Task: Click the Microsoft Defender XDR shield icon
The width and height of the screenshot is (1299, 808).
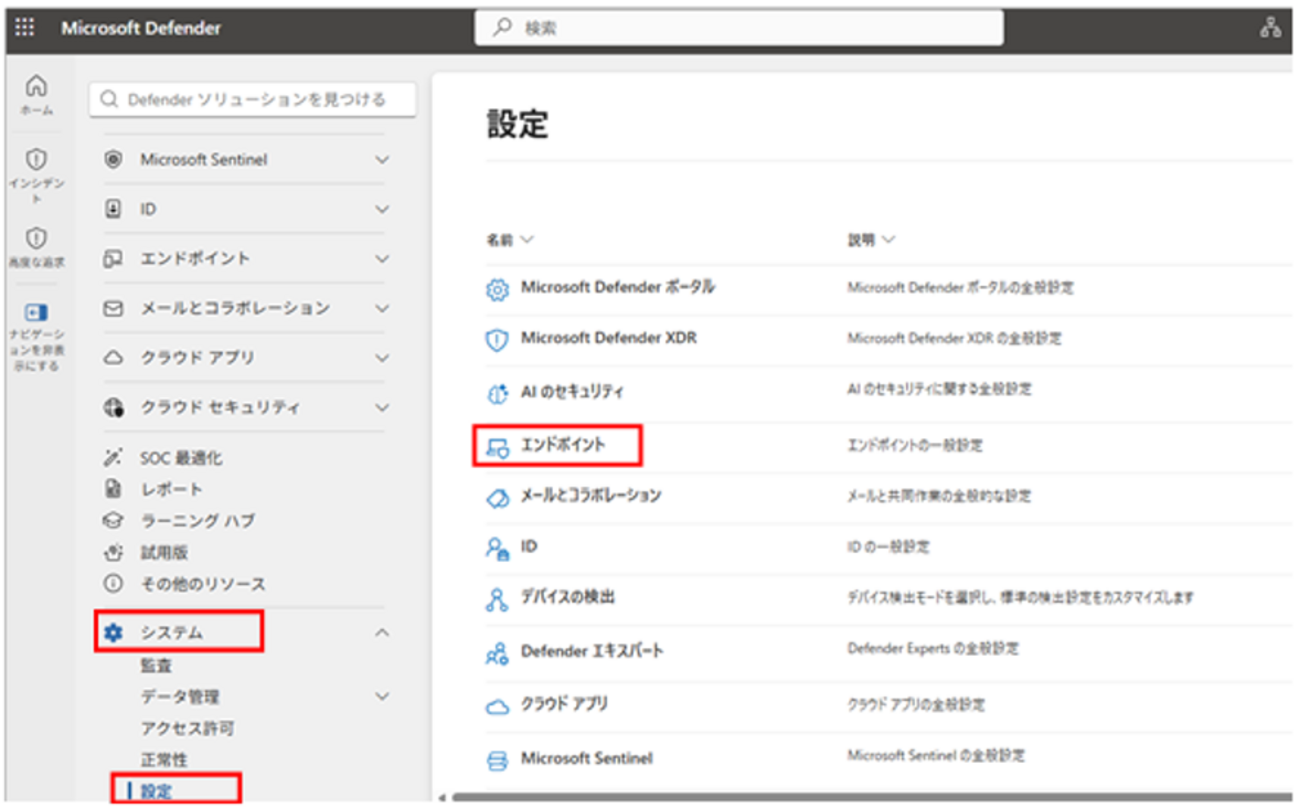Action: [497, 340]
